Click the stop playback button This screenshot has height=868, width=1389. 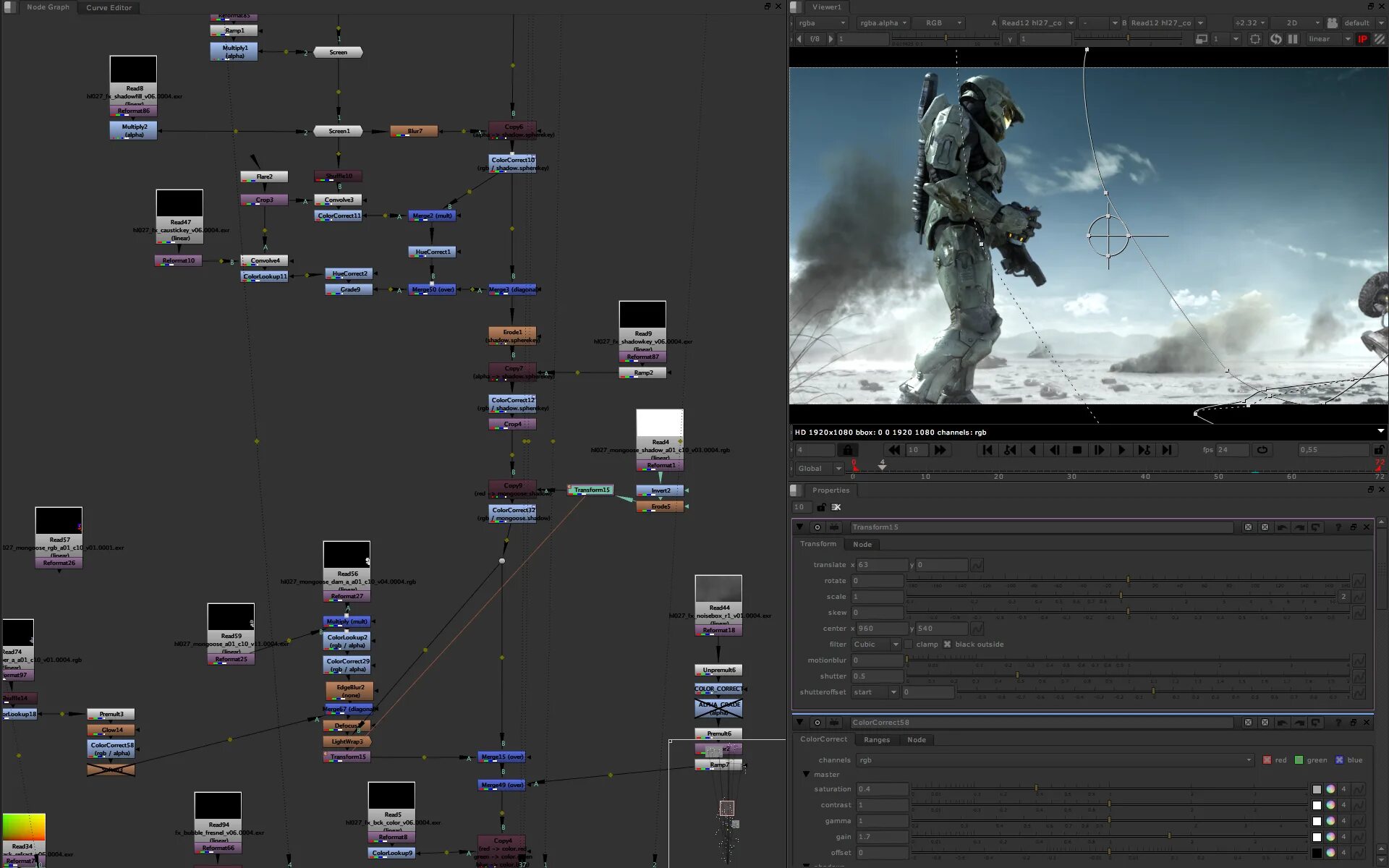tap(1076, 450)
